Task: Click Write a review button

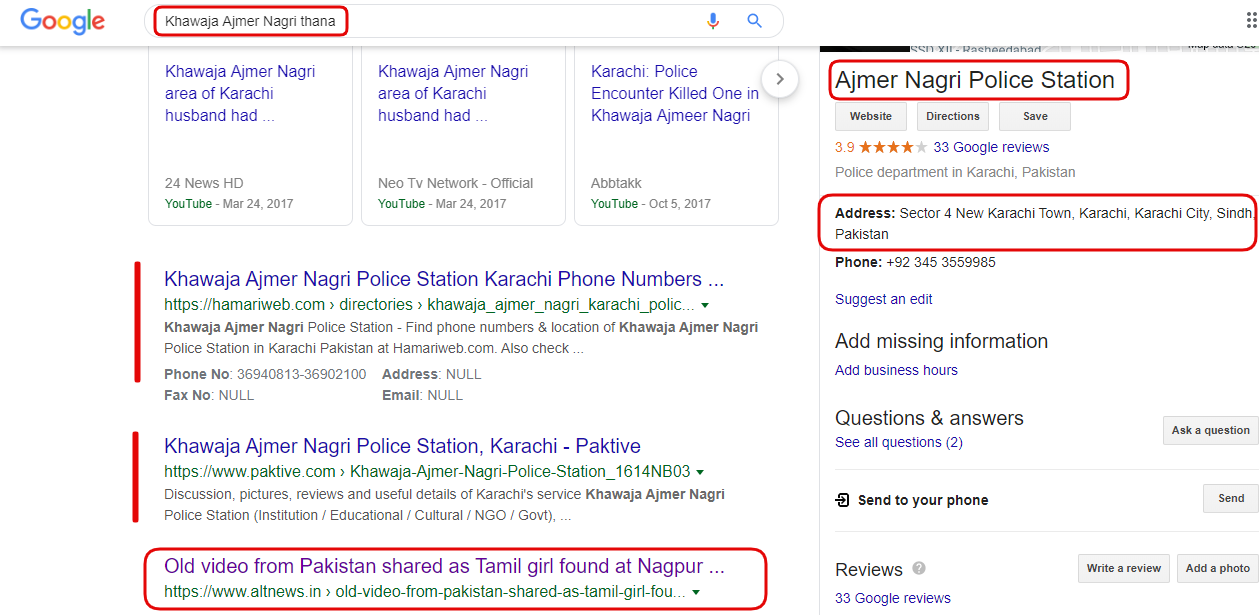Action: [1124, 568]
